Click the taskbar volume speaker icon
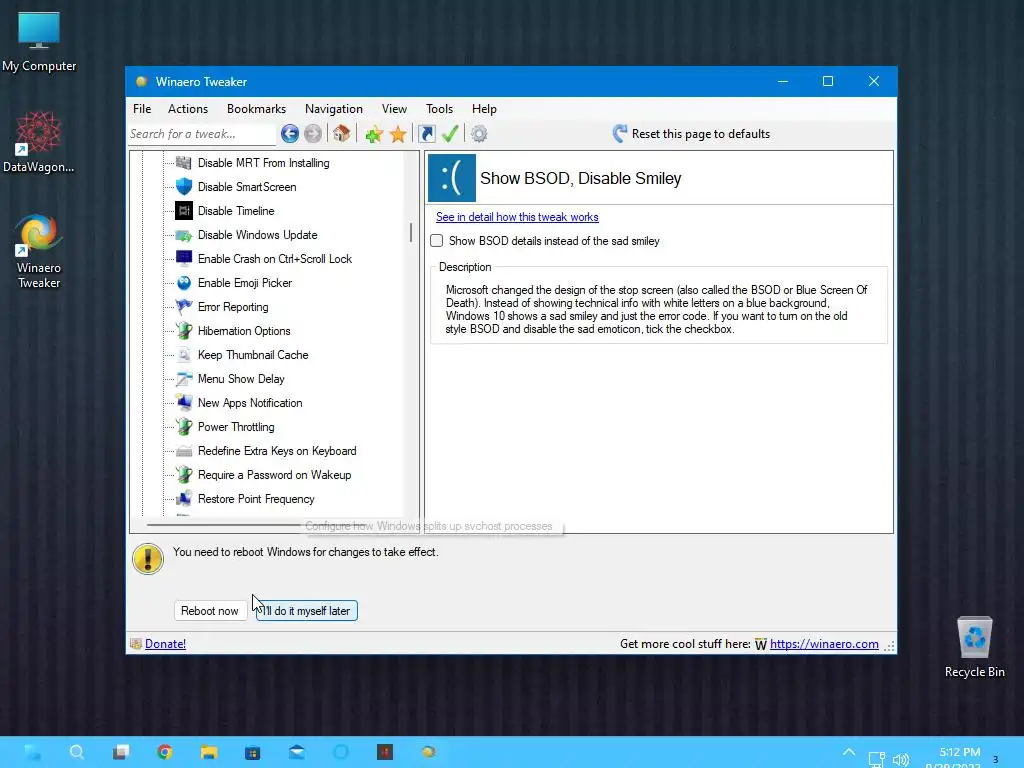The image size is (1024, 768). (x=901, y=760)
